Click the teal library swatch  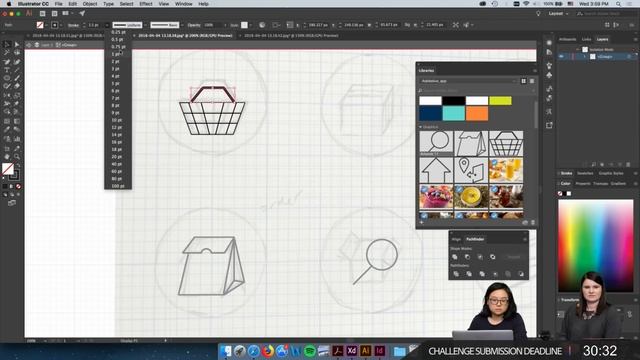click(453, 113)
